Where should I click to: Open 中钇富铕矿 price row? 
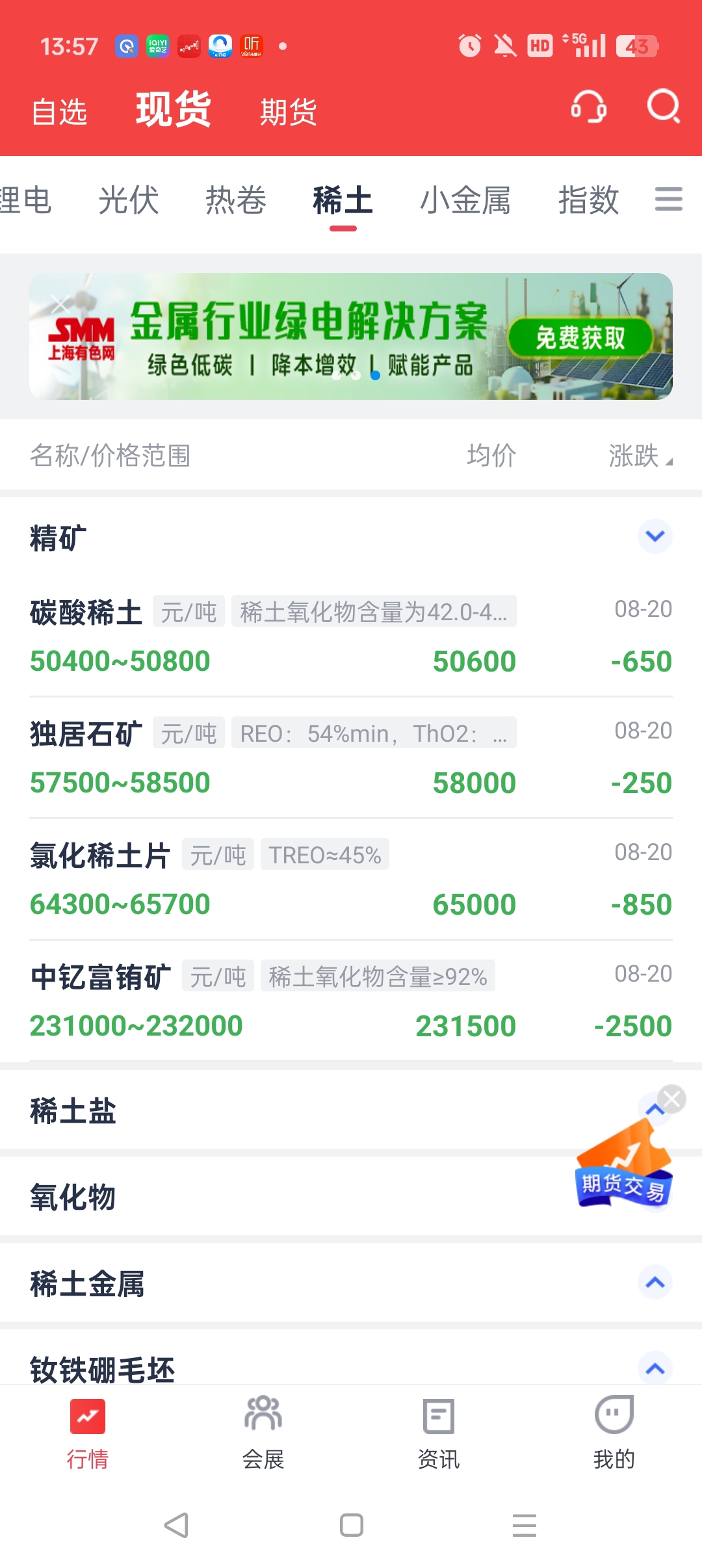(351, 1001)
